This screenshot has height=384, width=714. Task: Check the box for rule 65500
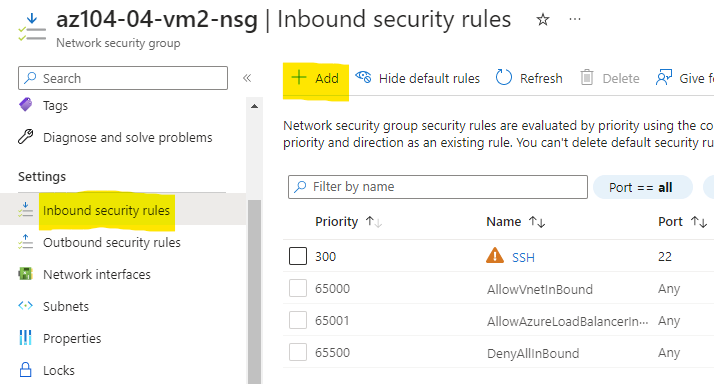[298, 352]
